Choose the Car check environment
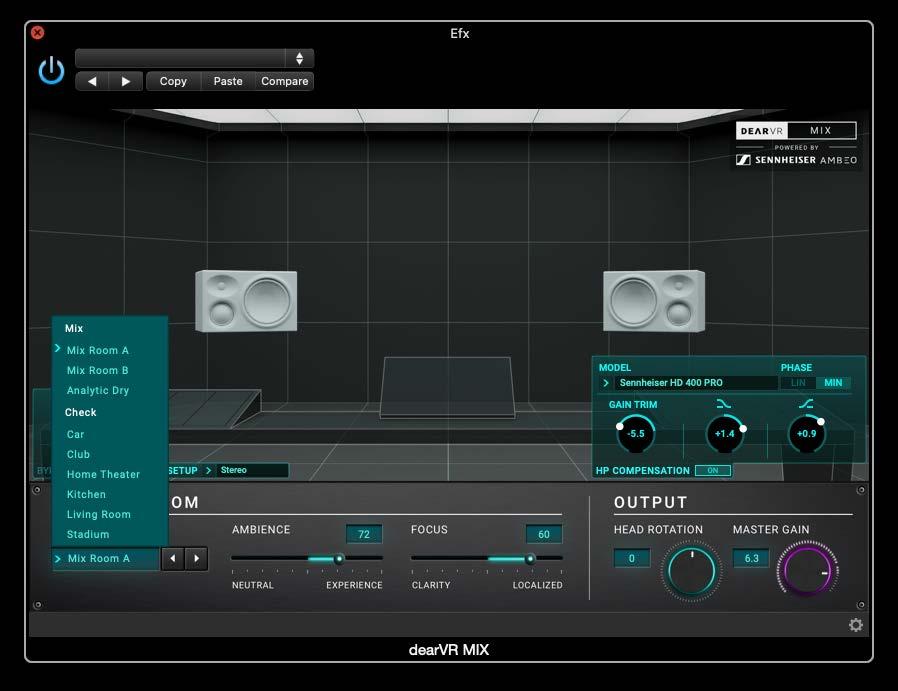The height and width of the screenshot is (691, 898). pyautogui.click(x=76, y=434)
